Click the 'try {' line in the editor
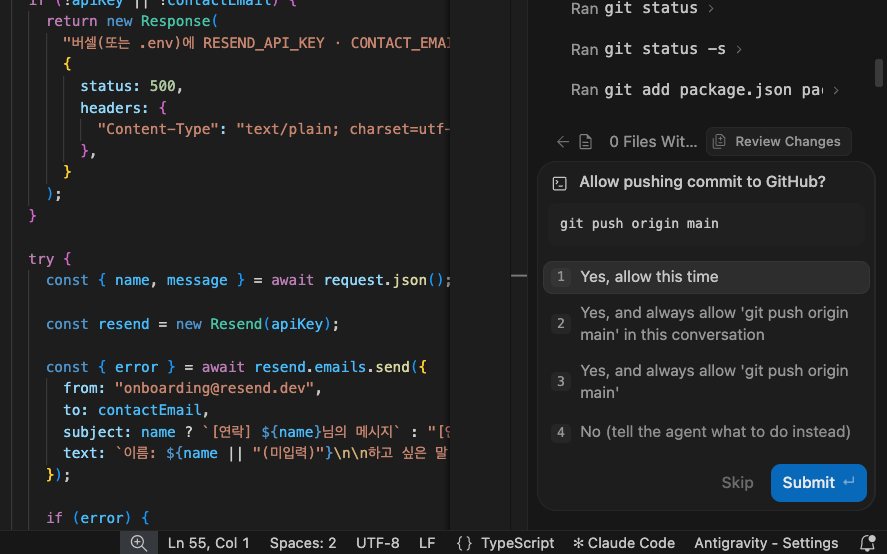This screenshot has width=887, height=554. [x=50, y=259]
